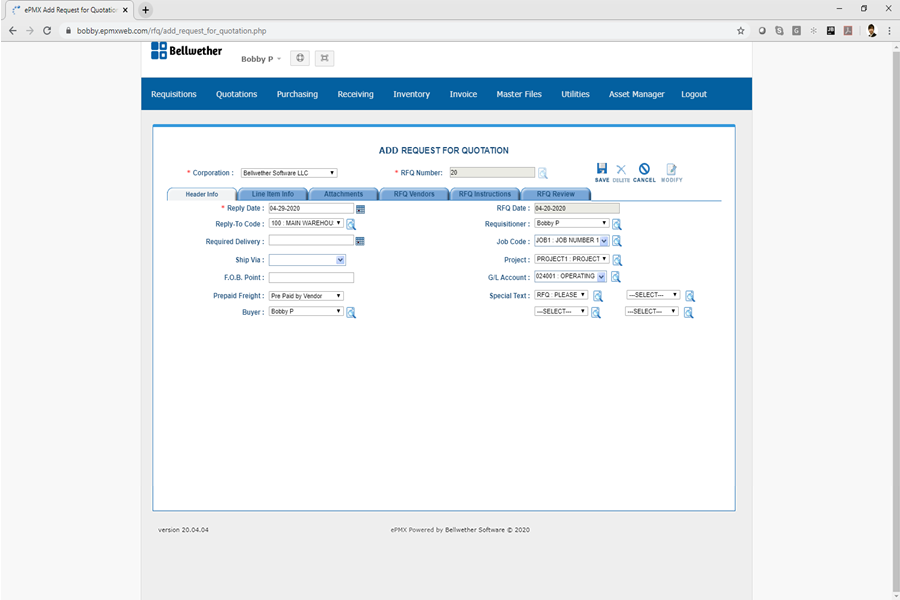900x600 pixels.
Task: Click into the F.O.B. Point field
Action: pos(311,278)
